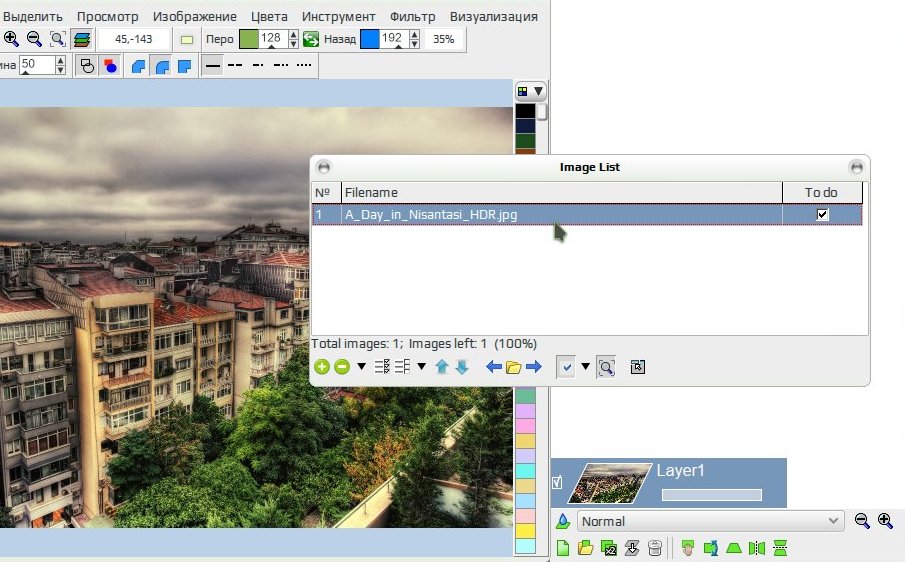The width and height of the screenshot is (905, 562).
Task: Remove selected with green minus in Image List
Action: [x=342, y=367]
